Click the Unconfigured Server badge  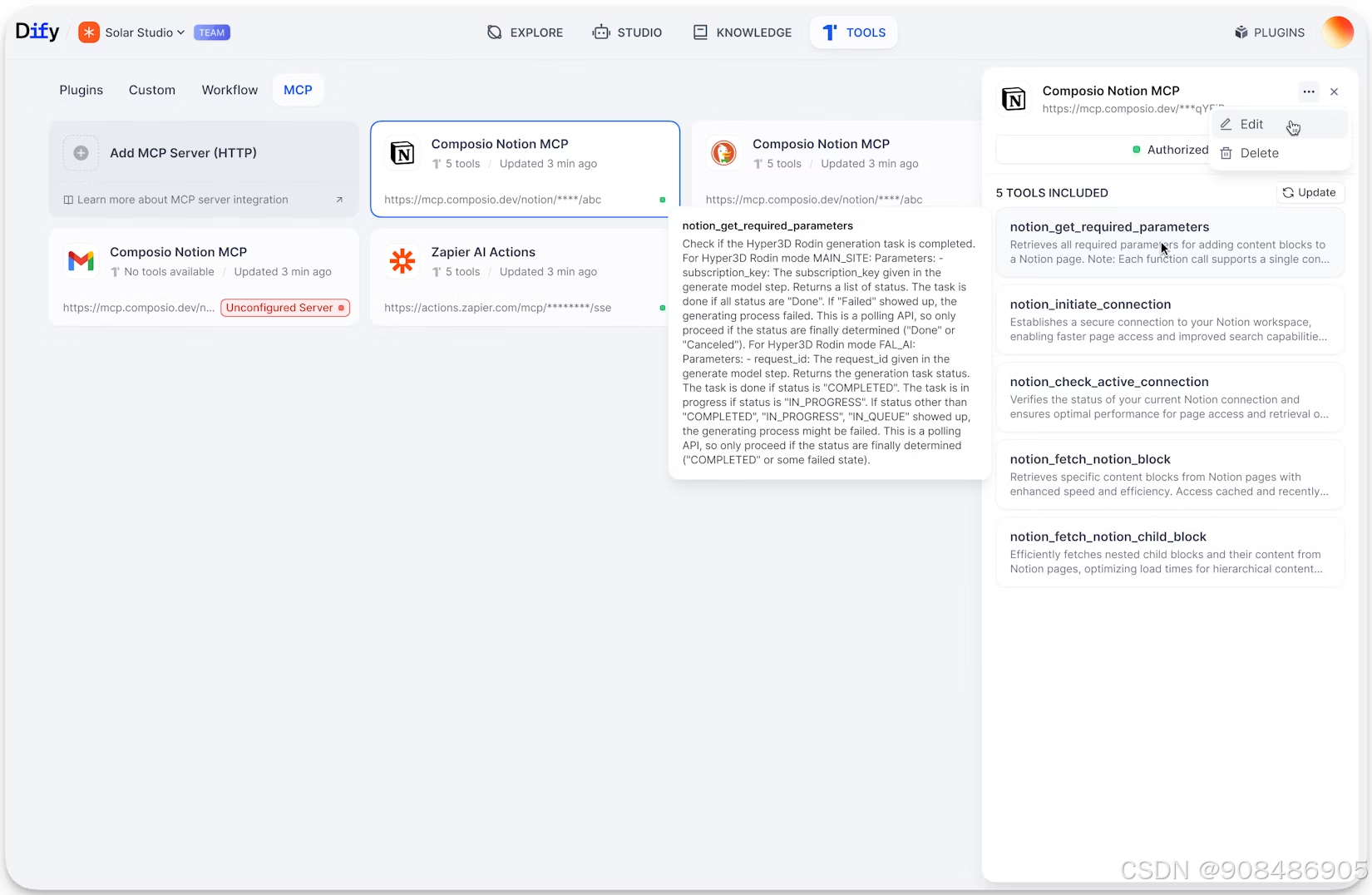(x=285, y=308)
